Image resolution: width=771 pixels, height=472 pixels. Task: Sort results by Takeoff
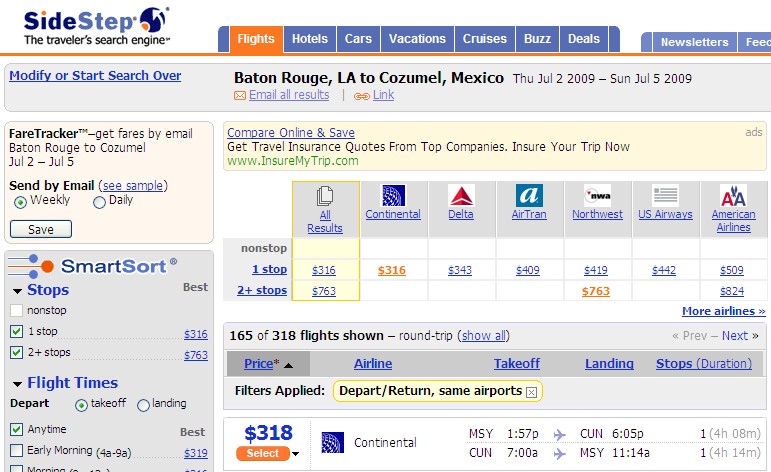click(517, 364)
